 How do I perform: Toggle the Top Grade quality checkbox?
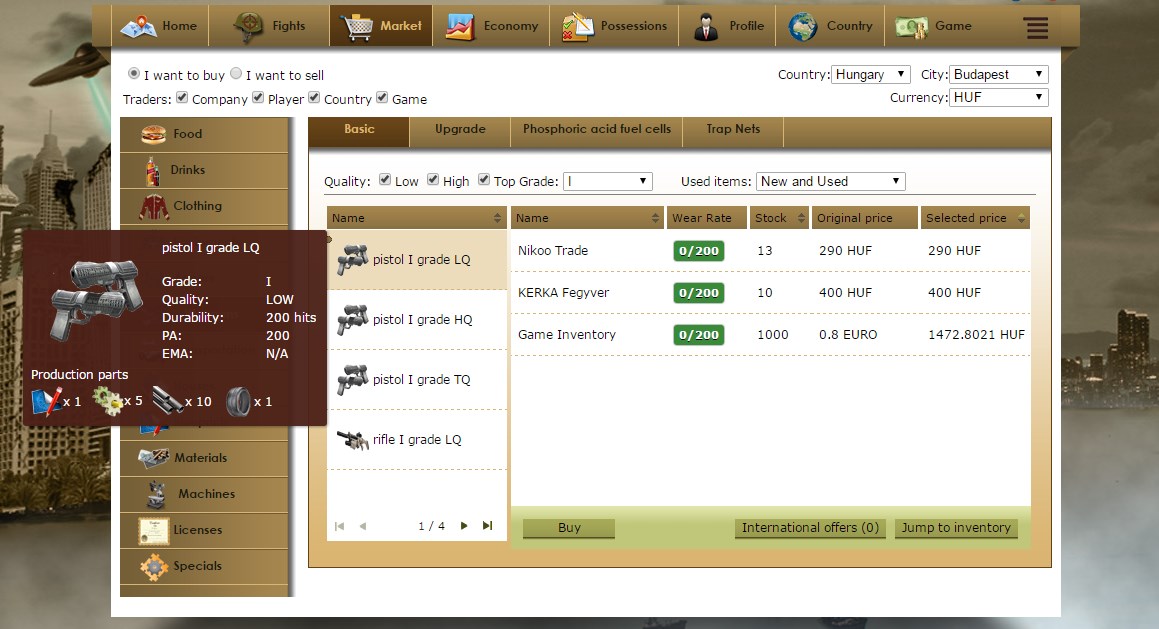coord(485,180)
